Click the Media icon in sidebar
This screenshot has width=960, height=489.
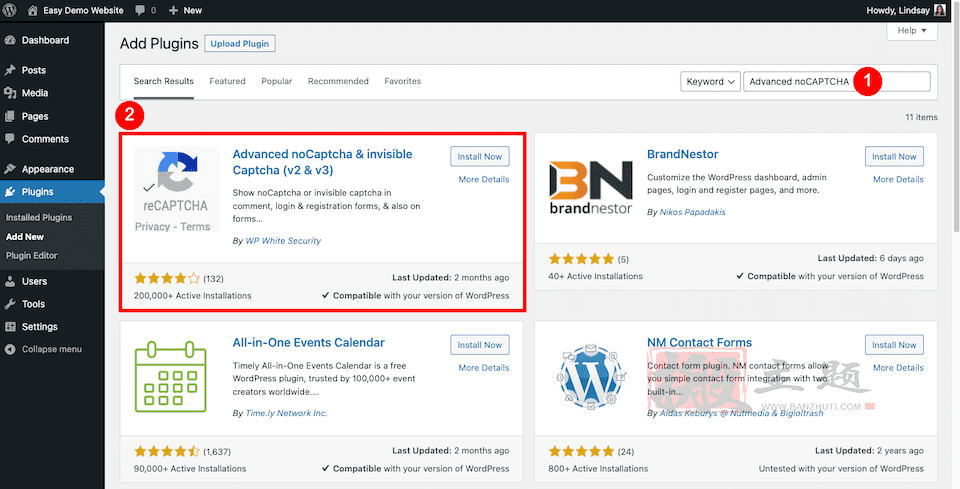click(10, 93)
